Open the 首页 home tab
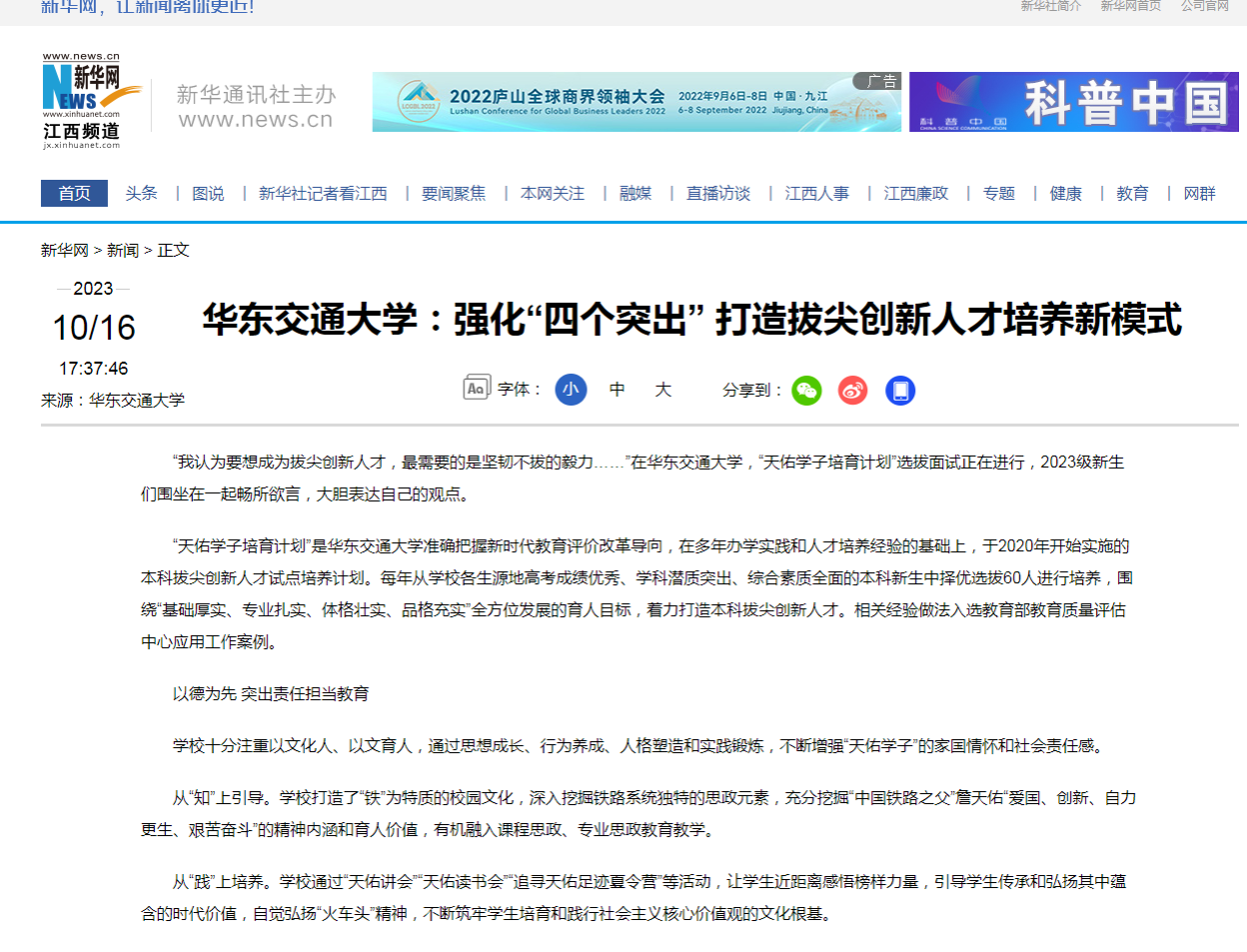The width and height of the screenshot is (1247, 952). point(74,193)
